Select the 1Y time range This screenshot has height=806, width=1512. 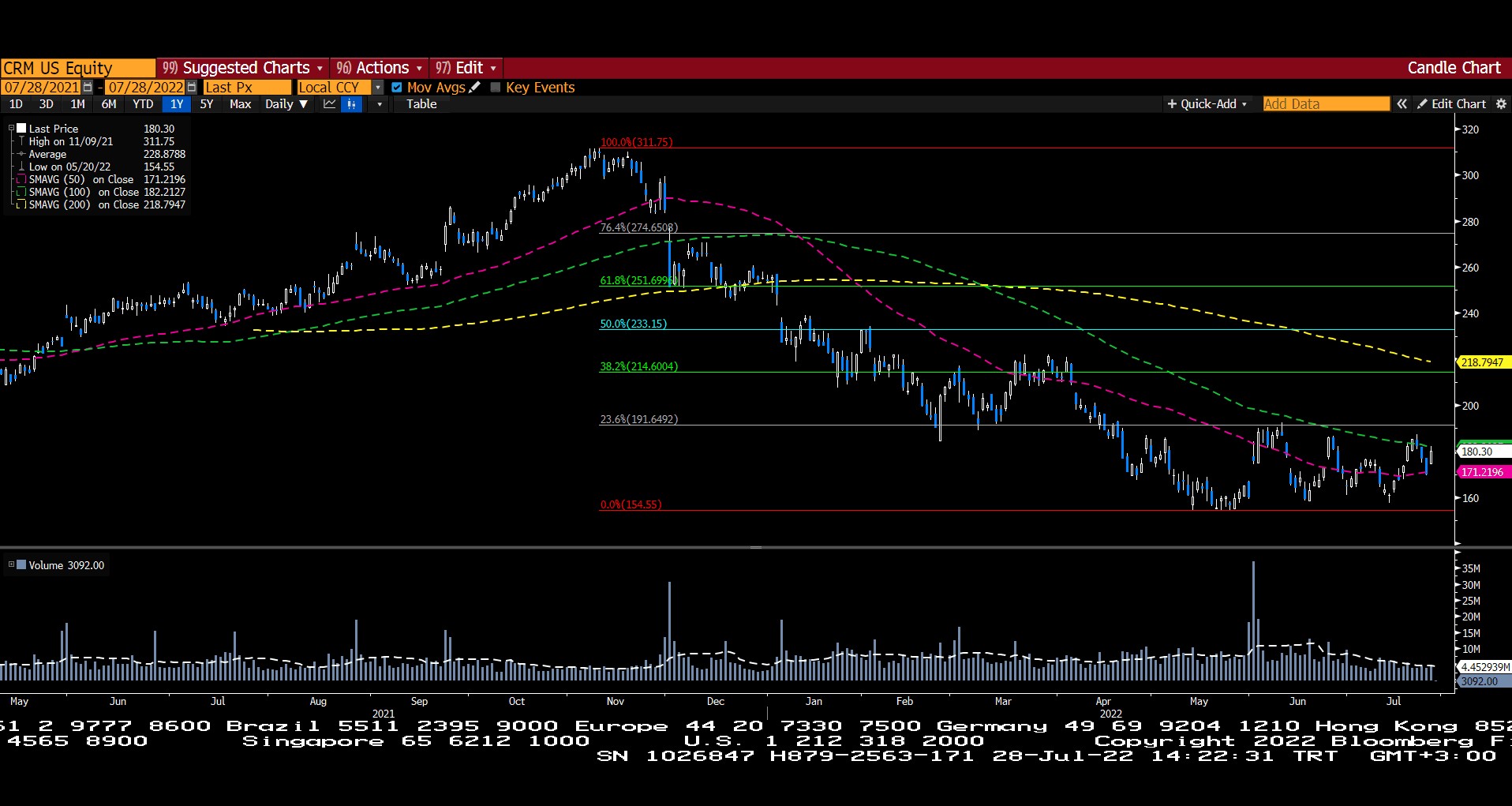pos(177,104)
